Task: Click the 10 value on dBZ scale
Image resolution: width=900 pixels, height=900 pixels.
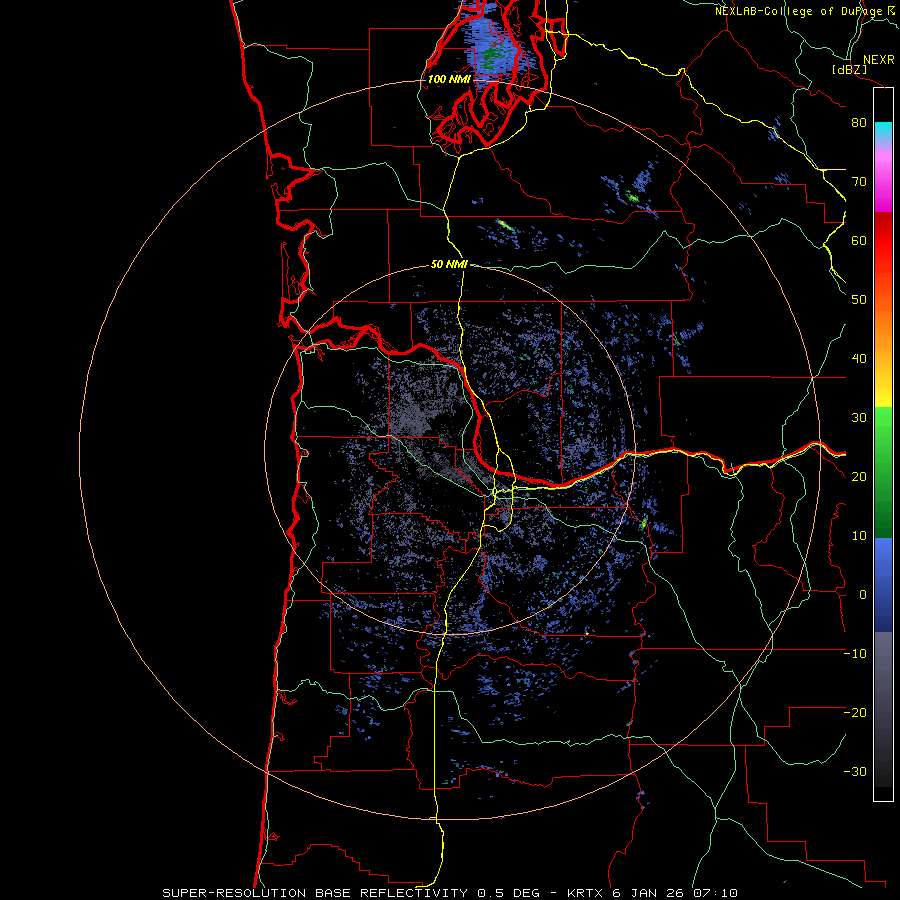Action: tap(859, 536)
